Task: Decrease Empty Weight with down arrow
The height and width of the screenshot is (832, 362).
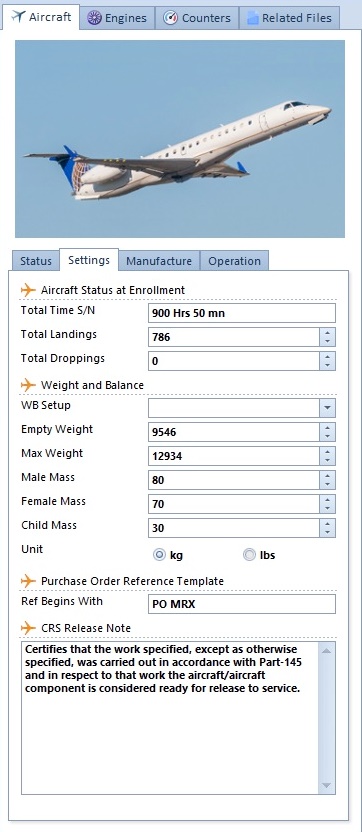Action: tap(327, 437)
